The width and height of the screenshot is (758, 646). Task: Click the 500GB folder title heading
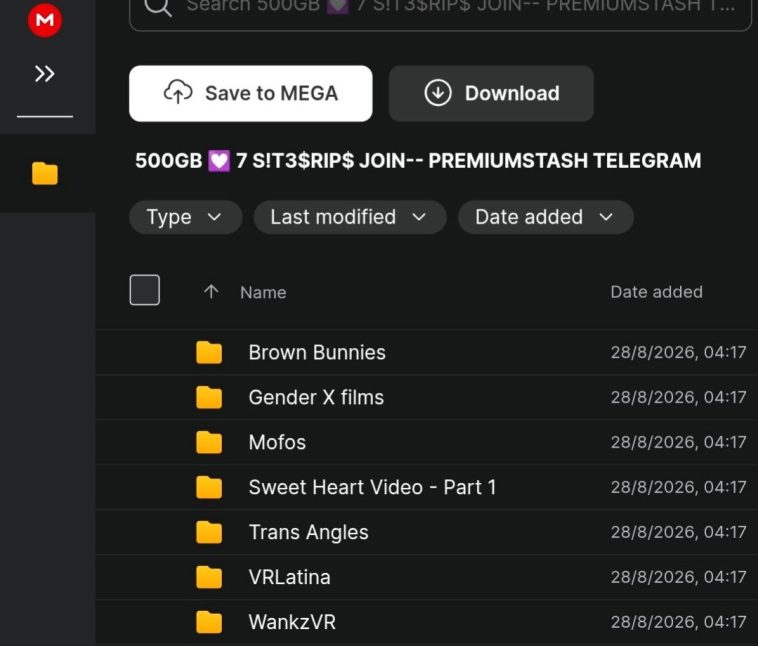[x=418, y=161]
